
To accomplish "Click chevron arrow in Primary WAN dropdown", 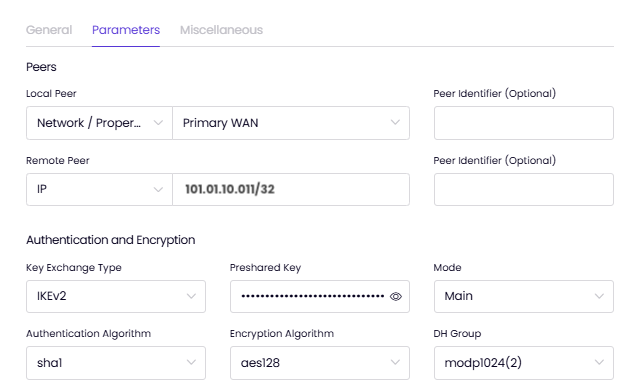I will click(395, 123).
